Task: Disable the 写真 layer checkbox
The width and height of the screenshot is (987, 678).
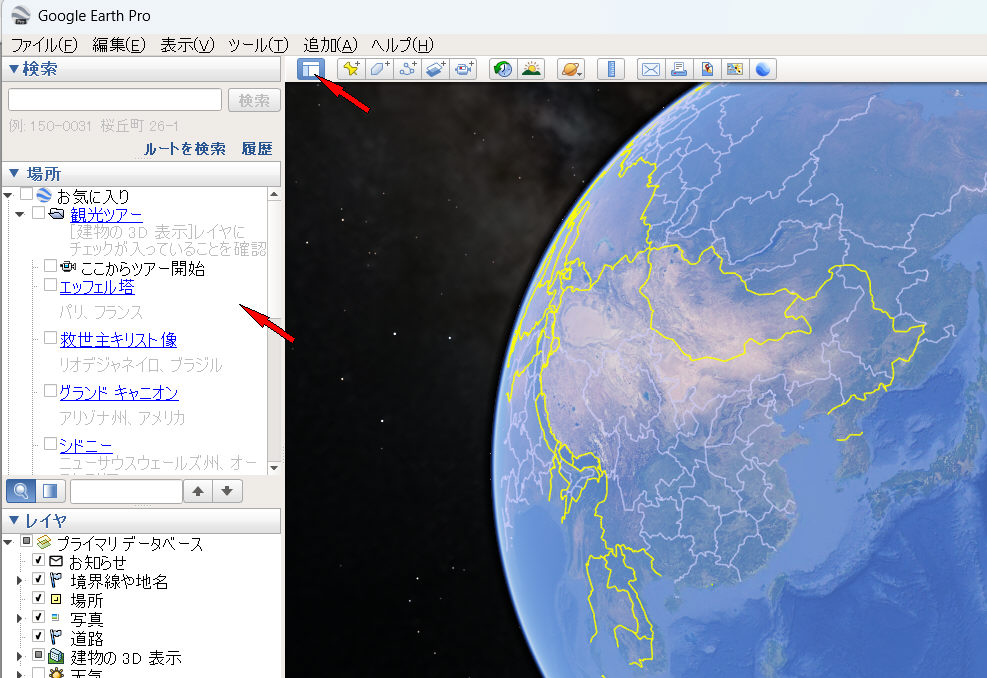Action: point(39,618)
